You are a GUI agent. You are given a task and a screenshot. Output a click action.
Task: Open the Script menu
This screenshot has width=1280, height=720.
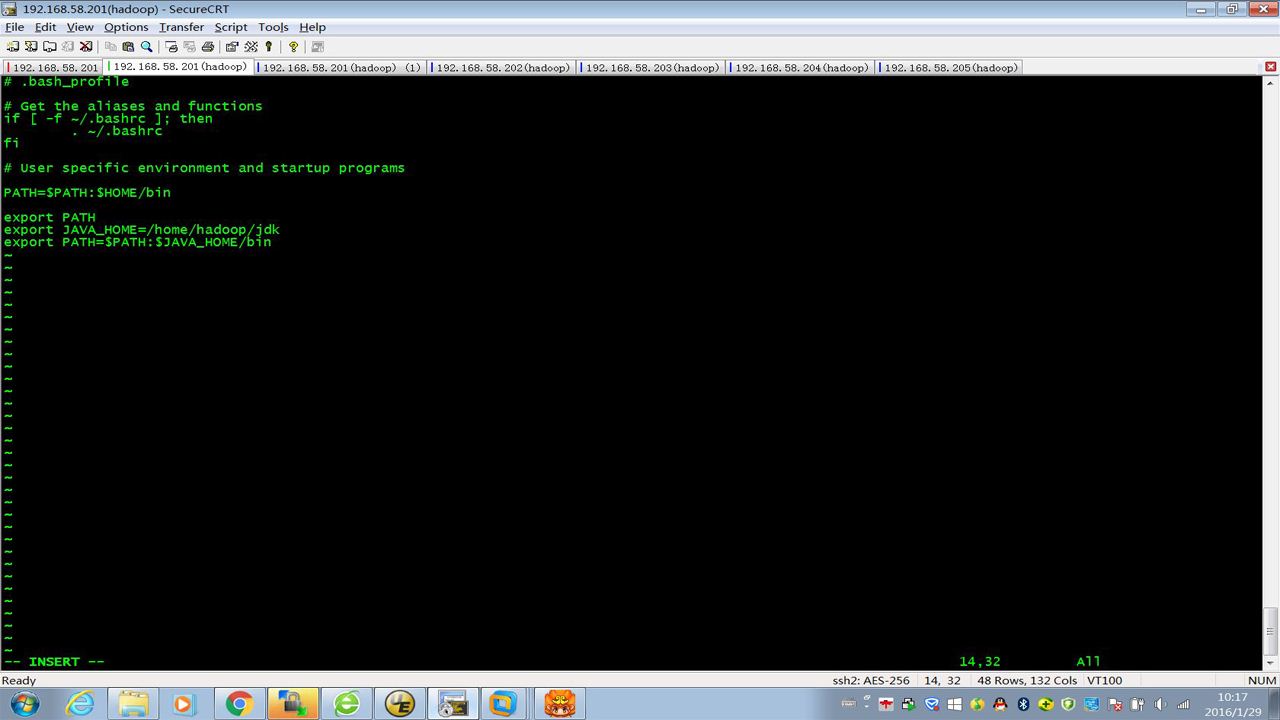pyautogui.click(x=231, y=27)
